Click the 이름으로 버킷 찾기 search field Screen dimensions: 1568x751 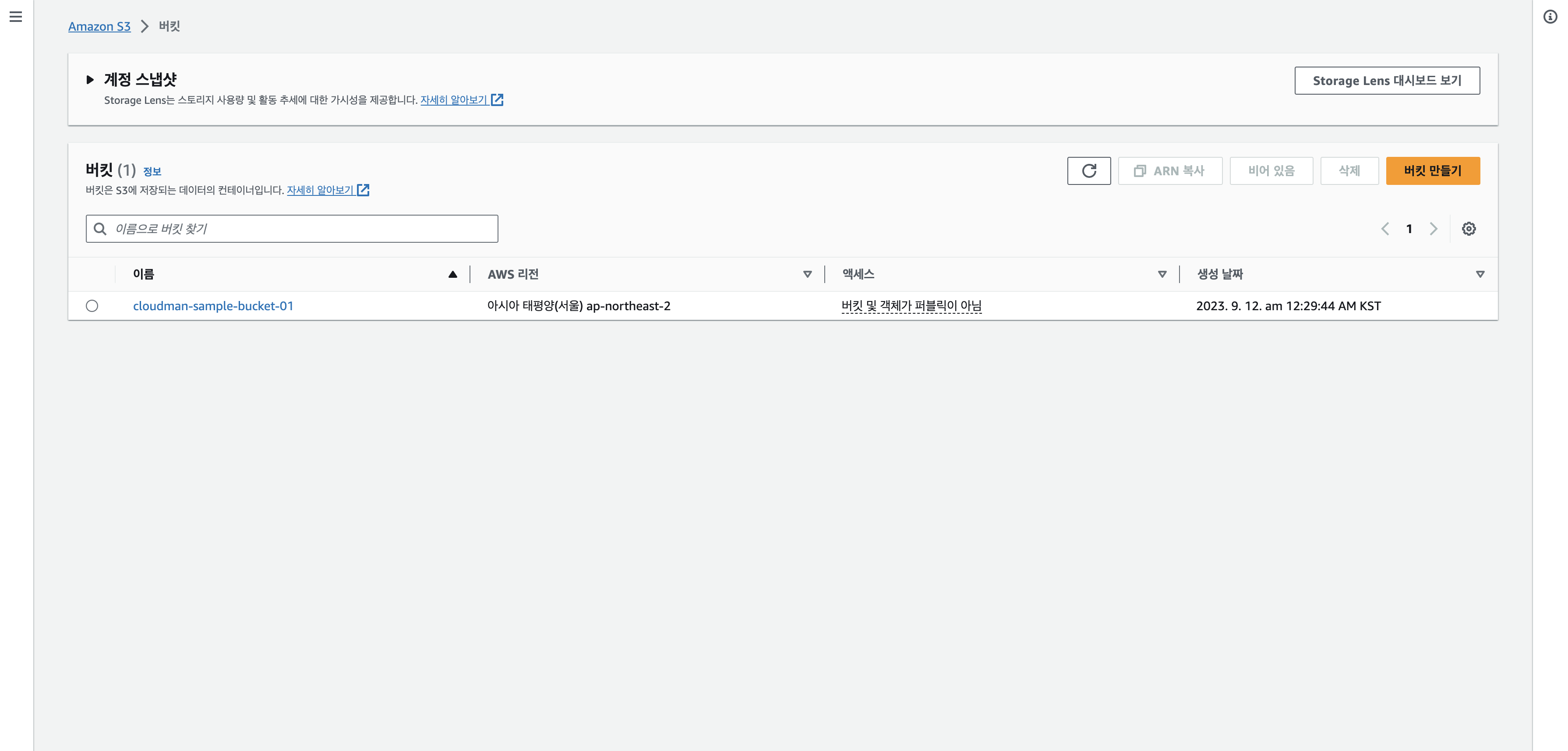(x=292, y=228)
